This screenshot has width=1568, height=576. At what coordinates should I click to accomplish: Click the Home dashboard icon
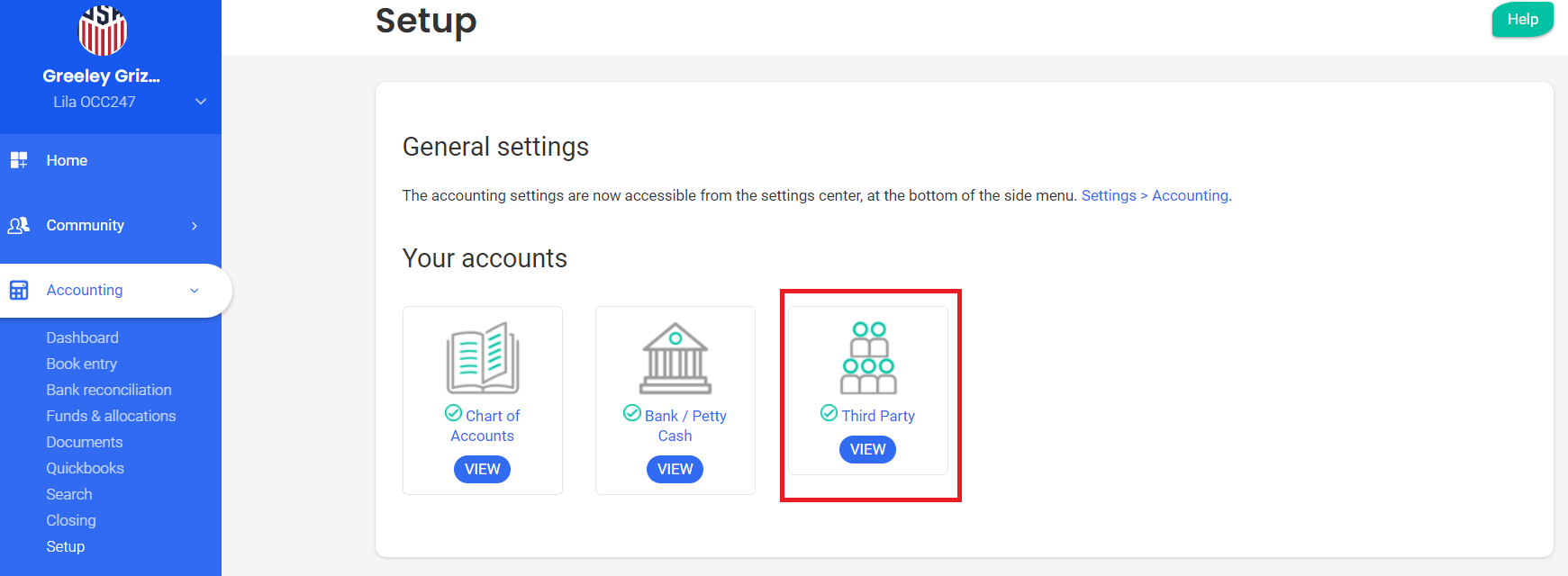[19, 160]
